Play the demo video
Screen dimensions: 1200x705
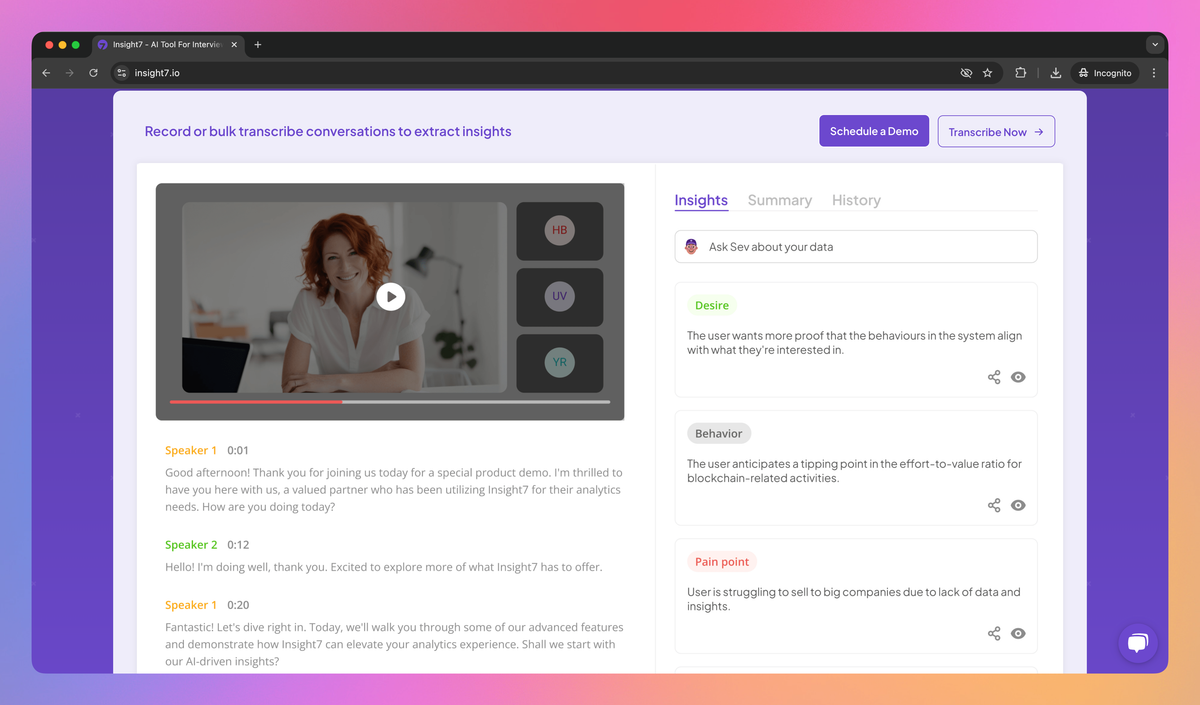(x=390, y=296)
